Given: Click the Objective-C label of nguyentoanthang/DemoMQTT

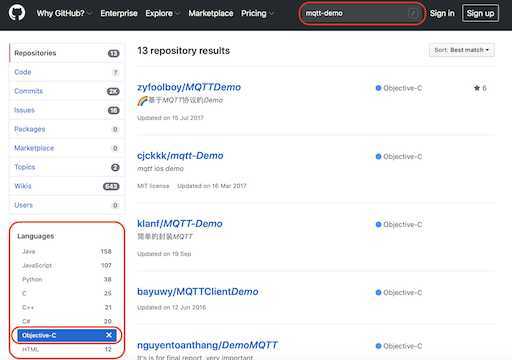Looking at the screenshot, I should (403, 346).
